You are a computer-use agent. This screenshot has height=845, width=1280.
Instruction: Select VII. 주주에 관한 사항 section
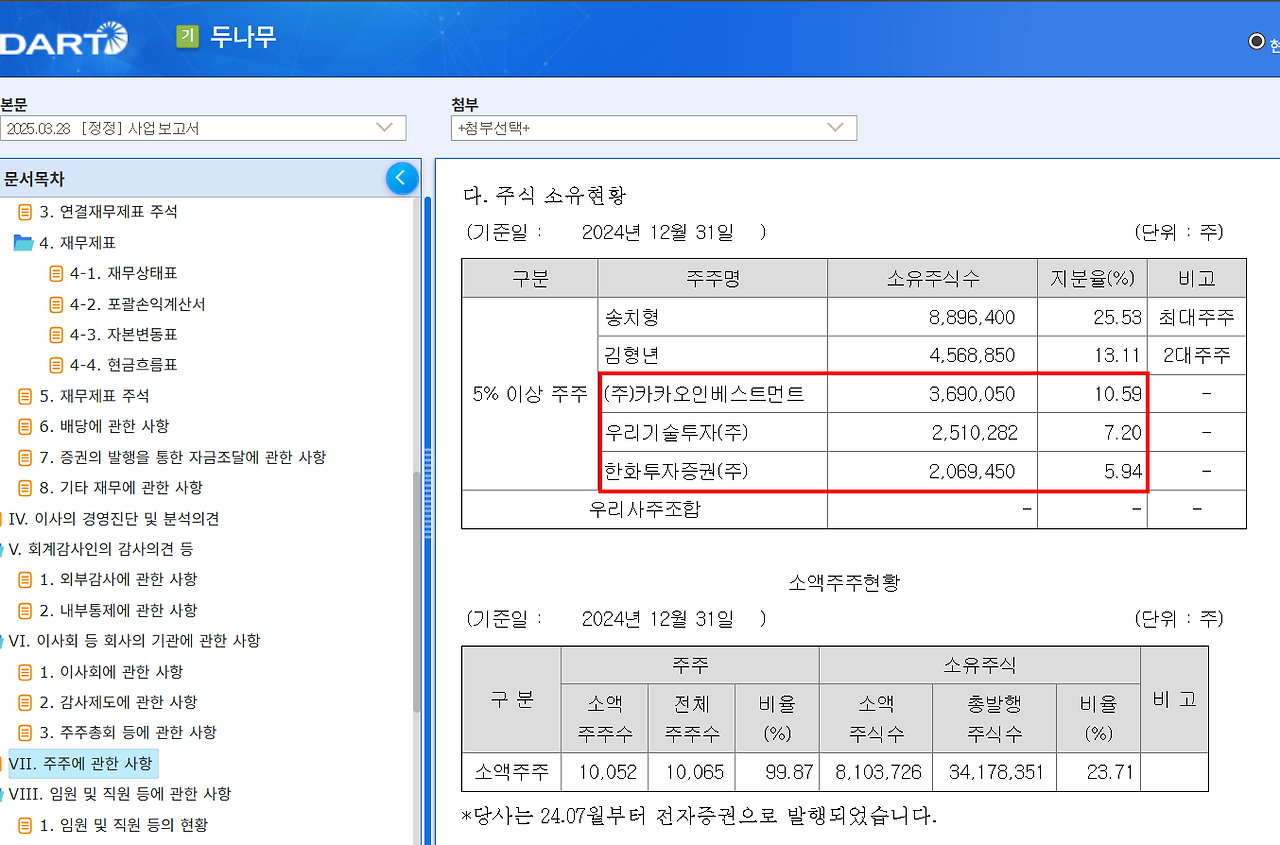click(x=80, y=762)
